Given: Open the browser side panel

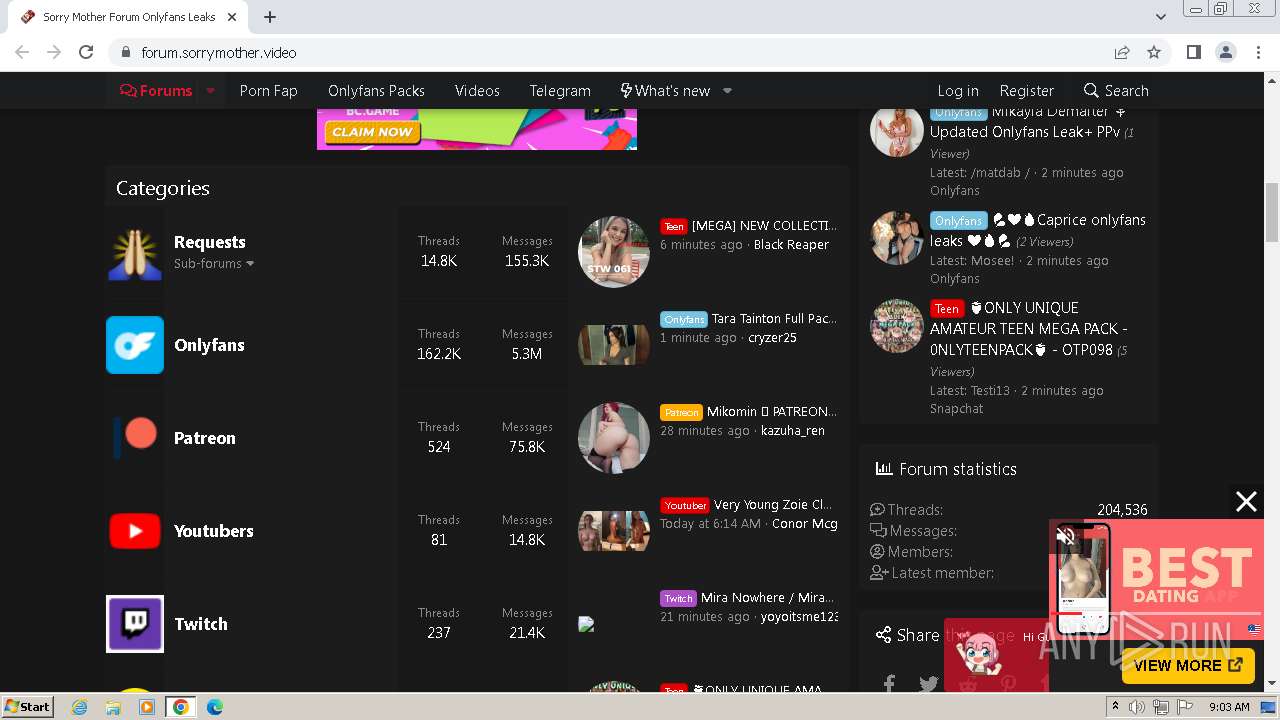Looking at the screenshot, I should coord(1194,52).
